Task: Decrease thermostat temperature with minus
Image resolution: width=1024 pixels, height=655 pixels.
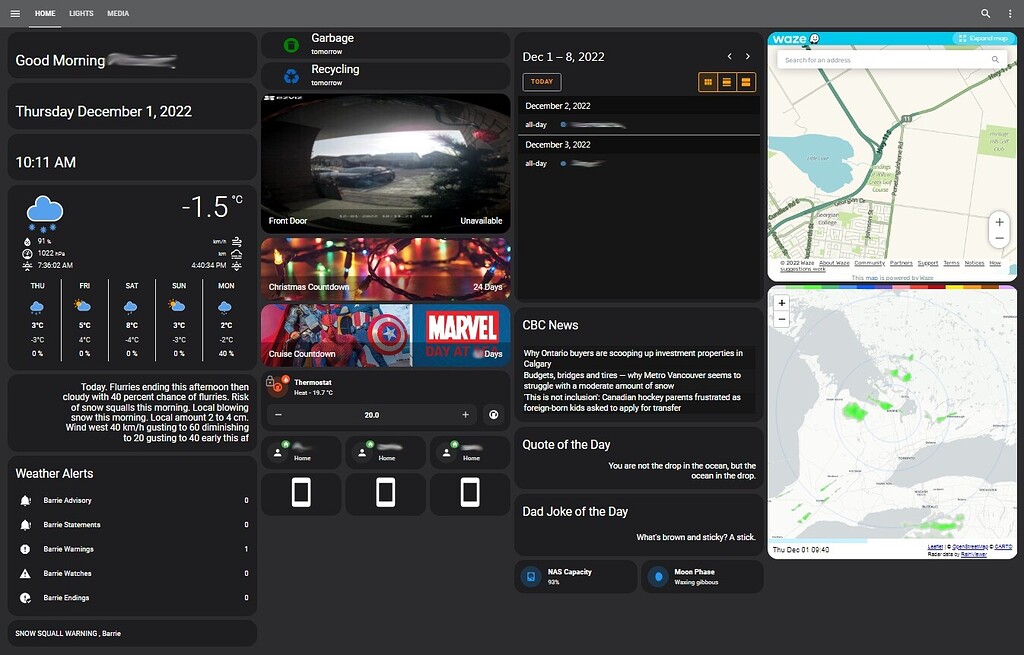Action: click(278, 415)
